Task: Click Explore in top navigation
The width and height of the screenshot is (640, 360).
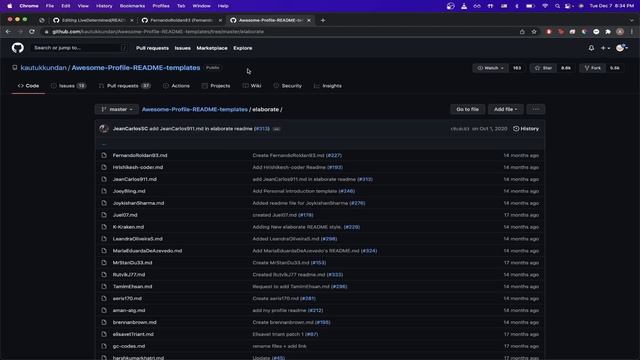Action: (242, 48)
